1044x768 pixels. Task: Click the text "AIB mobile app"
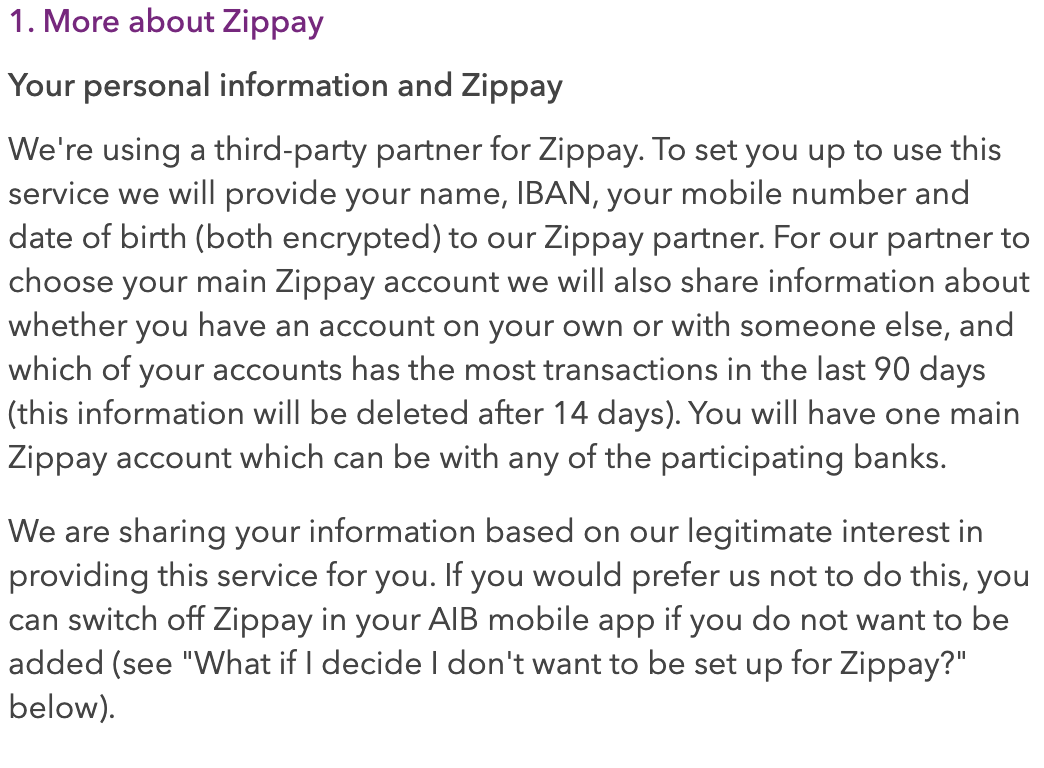point(541,619)
